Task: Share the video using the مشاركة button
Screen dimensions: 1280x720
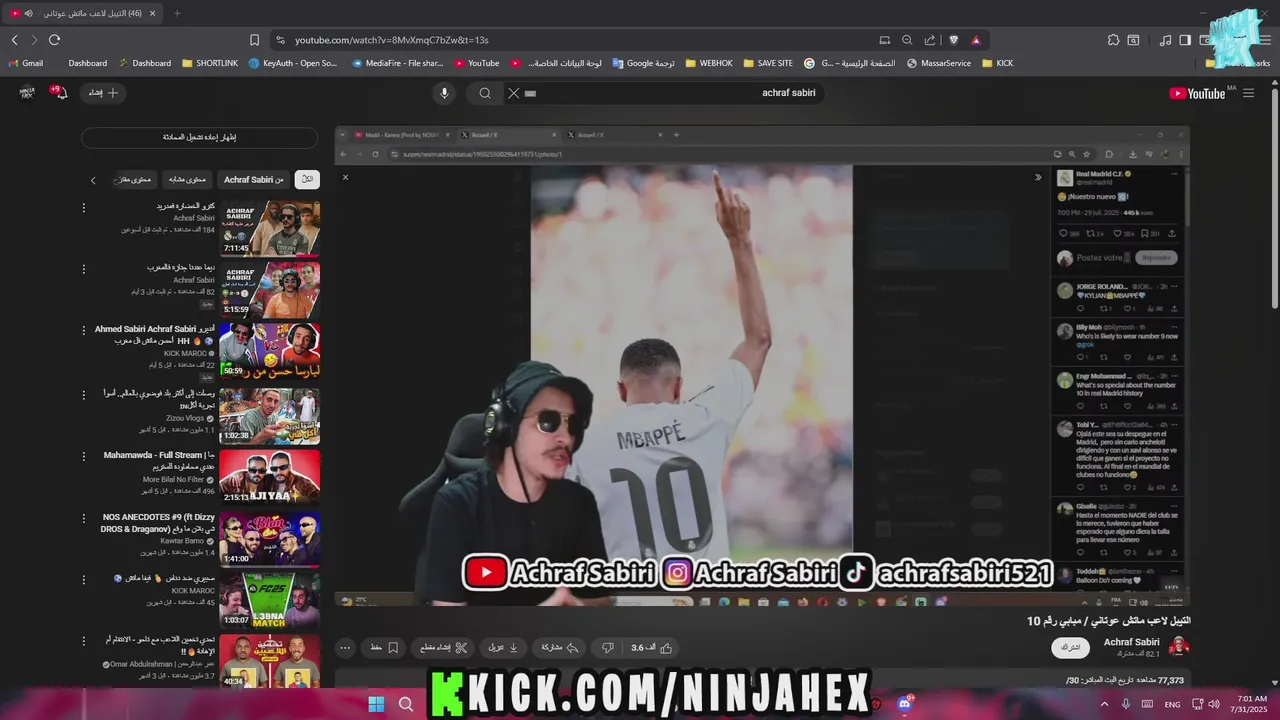Action: (560, 648)
